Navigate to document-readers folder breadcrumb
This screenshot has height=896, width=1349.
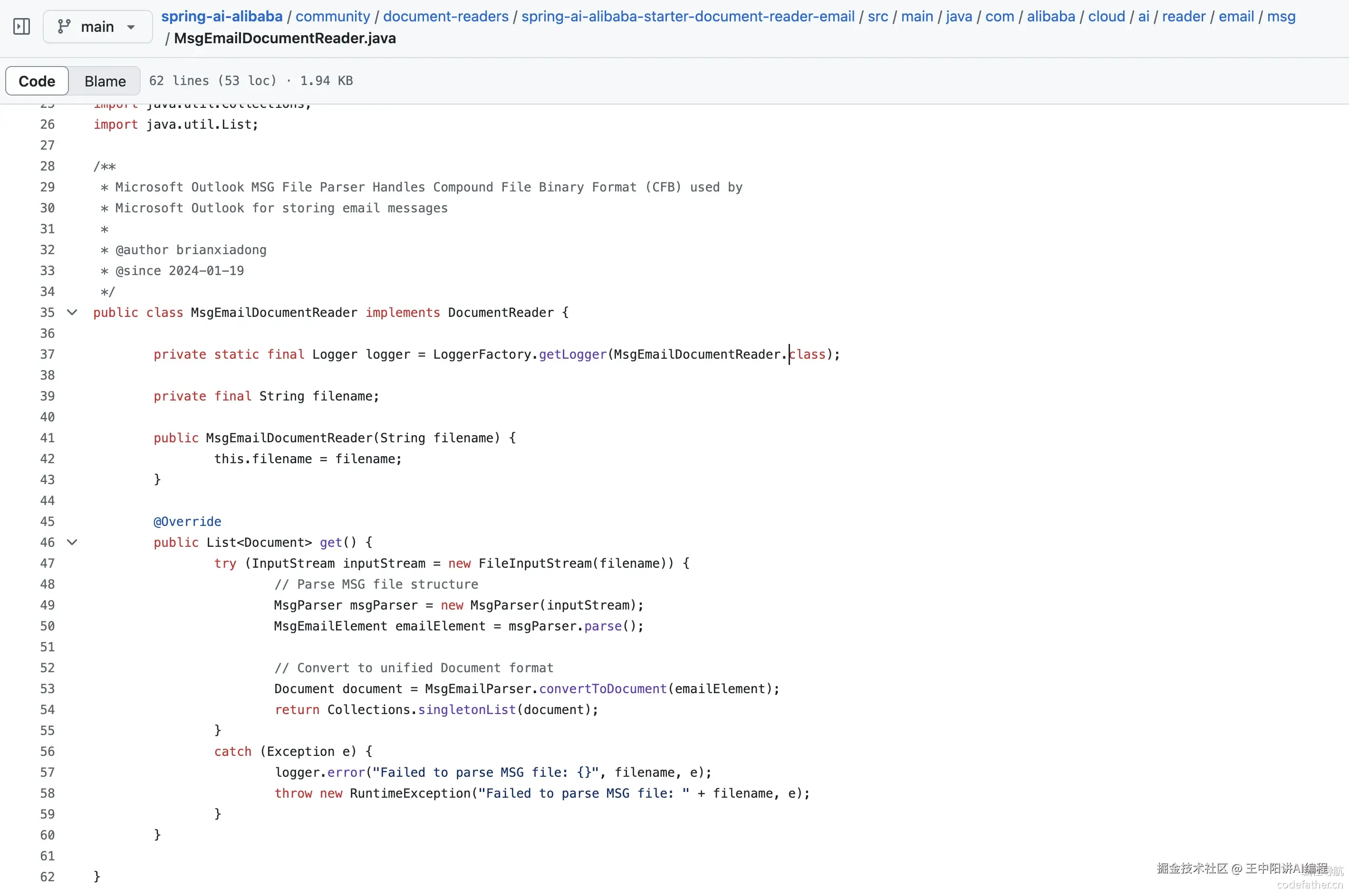(x=445, y=16)
